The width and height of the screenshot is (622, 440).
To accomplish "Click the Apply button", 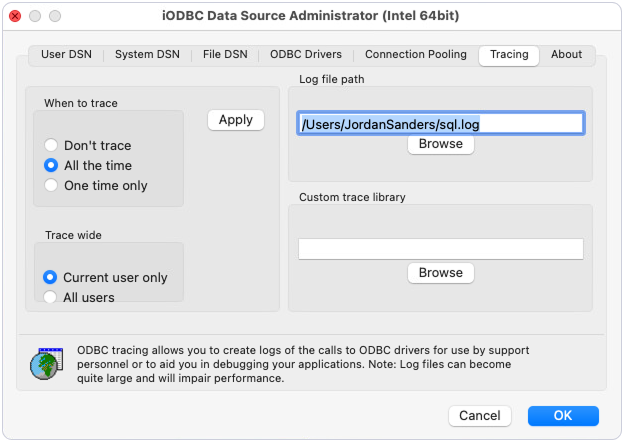I will pyautogui.click(x=236, y=120).
